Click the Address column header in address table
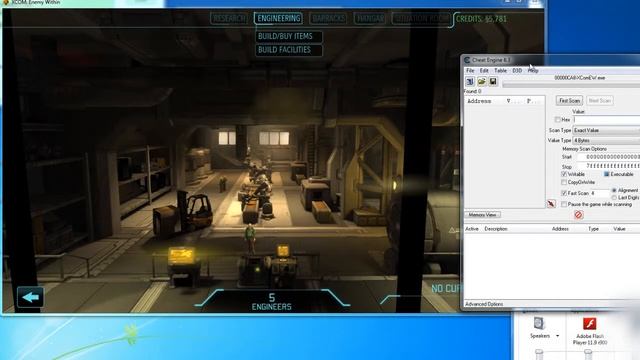 pyautogui.click(x=560, y=229)
